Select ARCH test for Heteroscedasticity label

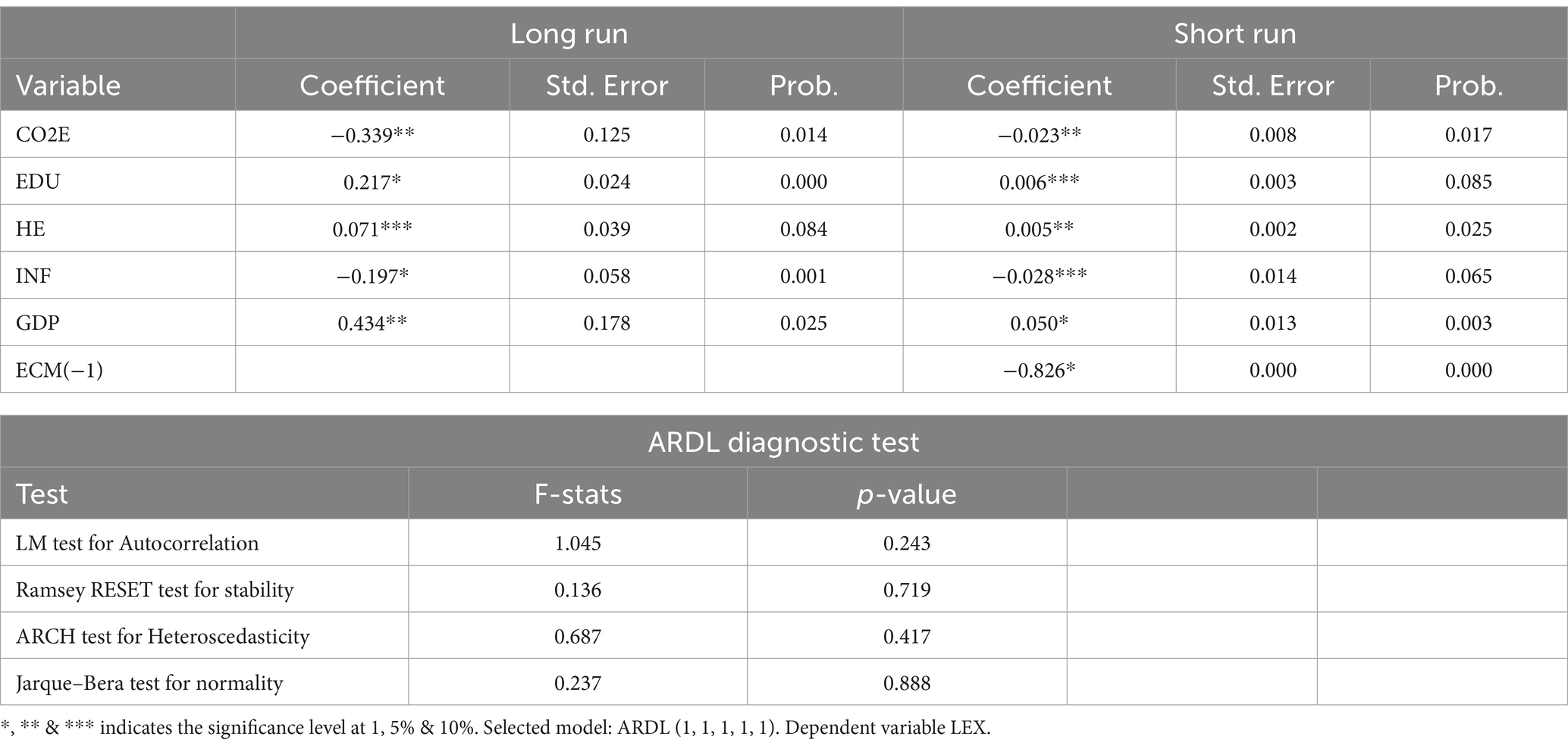pos(163,636)
